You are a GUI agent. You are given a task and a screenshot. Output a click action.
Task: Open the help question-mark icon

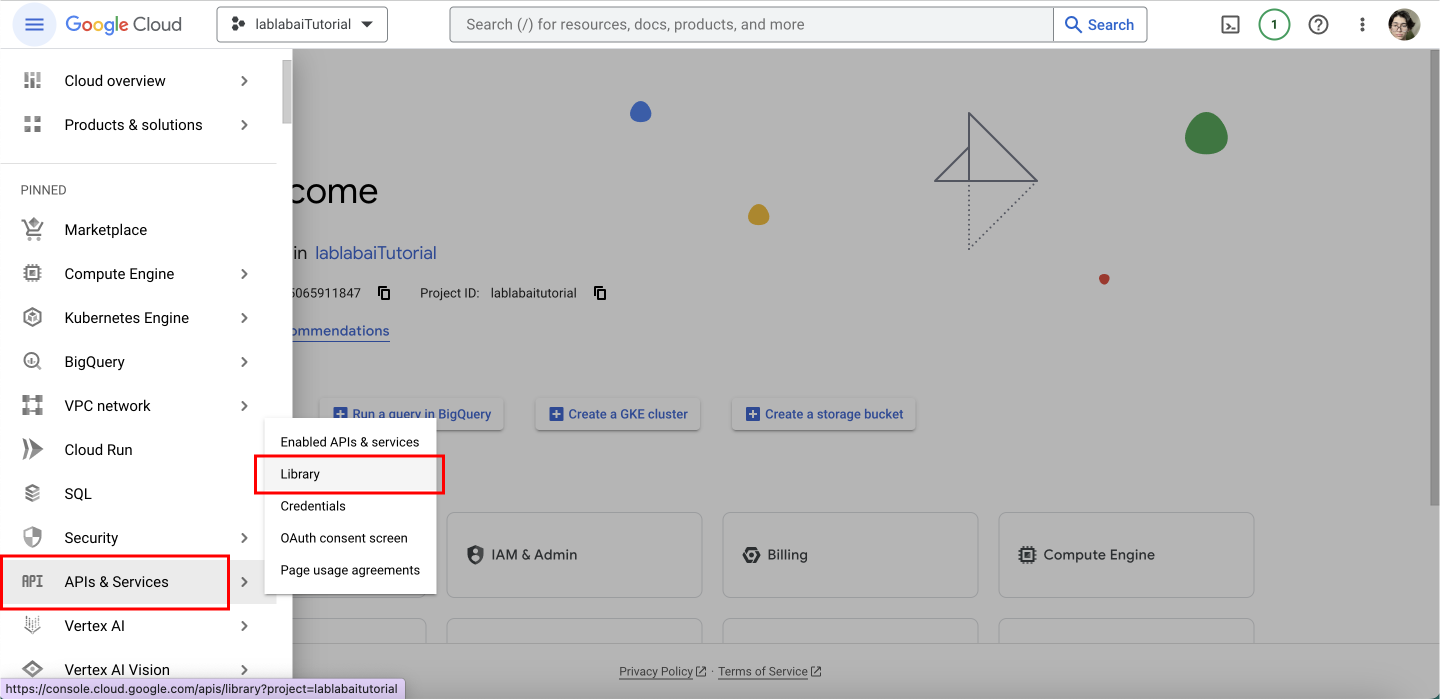[x=1319, y=25]
